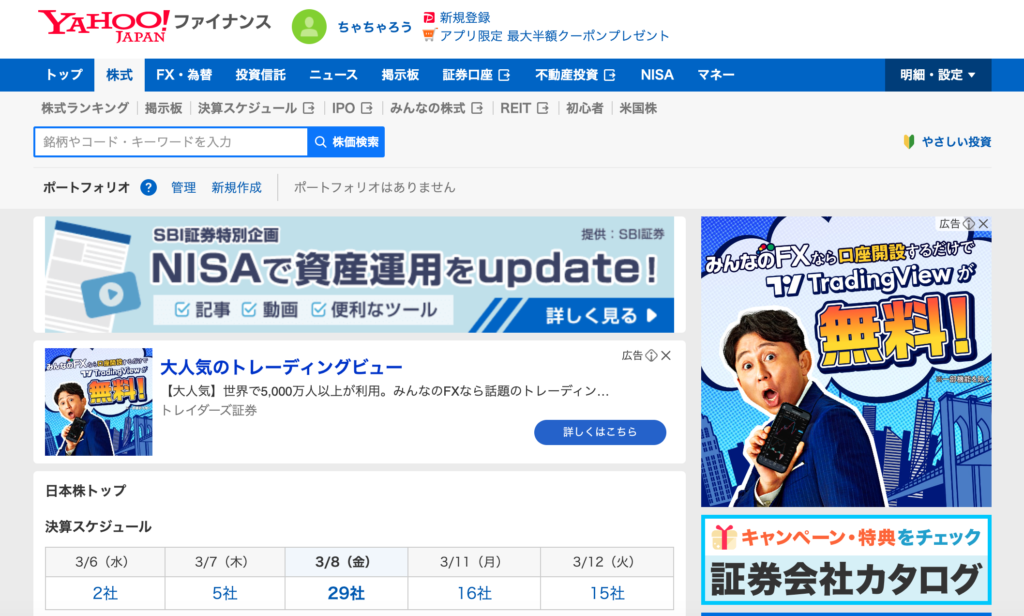Screen dimensions: 1024x616
Task: Focus the stock code keyword search field
Action: tap(170, 142)
